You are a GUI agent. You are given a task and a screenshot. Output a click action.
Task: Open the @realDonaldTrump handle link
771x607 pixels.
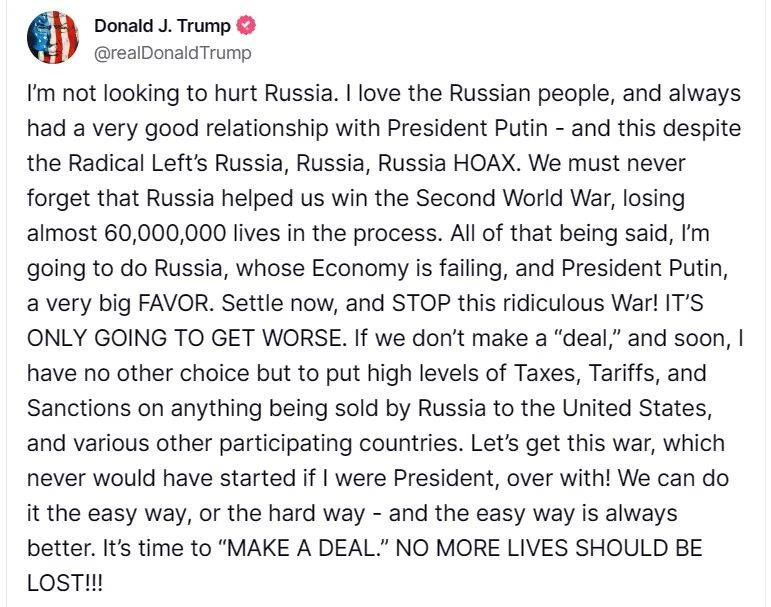click(x=173, y=52)
